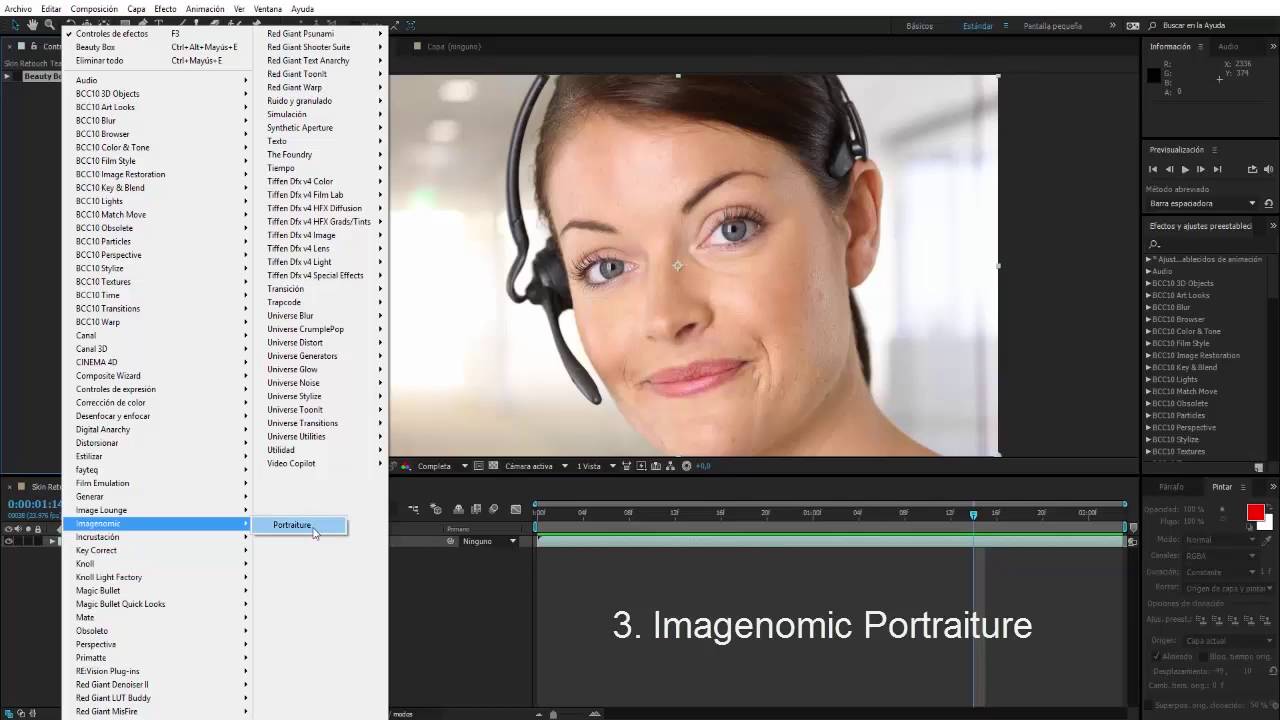Open timeline icon in viewer bar

(656, 466)
